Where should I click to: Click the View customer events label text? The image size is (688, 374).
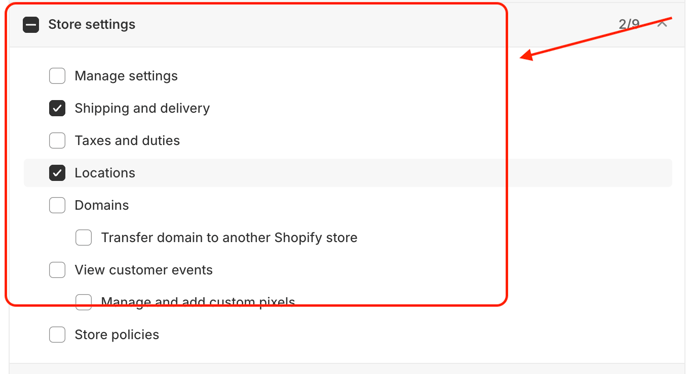143,270
